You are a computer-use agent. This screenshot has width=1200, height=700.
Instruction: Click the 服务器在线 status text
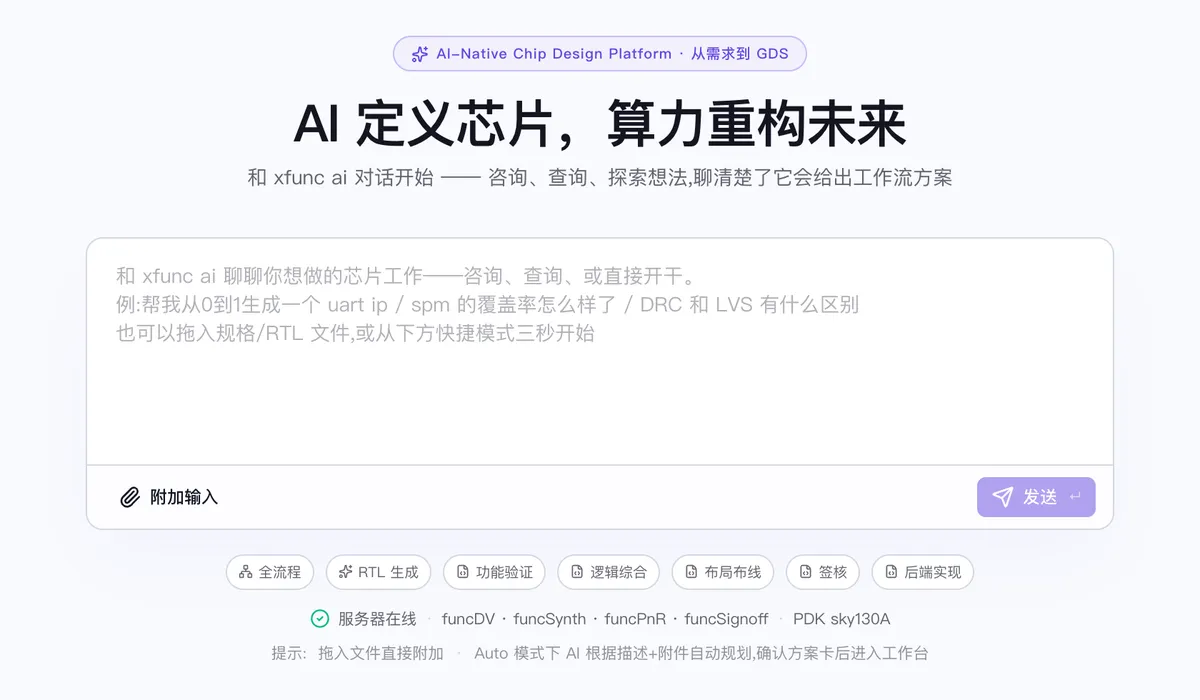[377, 619]
